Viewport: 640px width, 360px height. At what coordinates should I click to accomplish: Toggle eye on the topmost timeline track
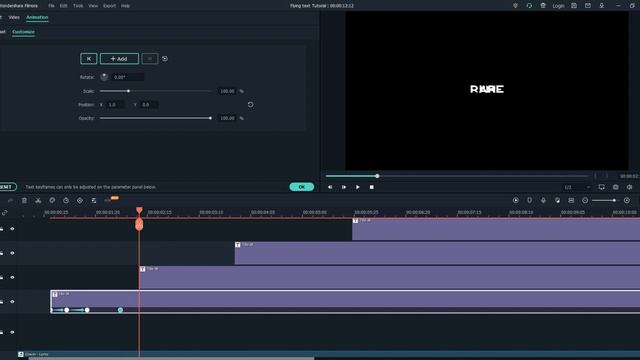click(12, 229)
